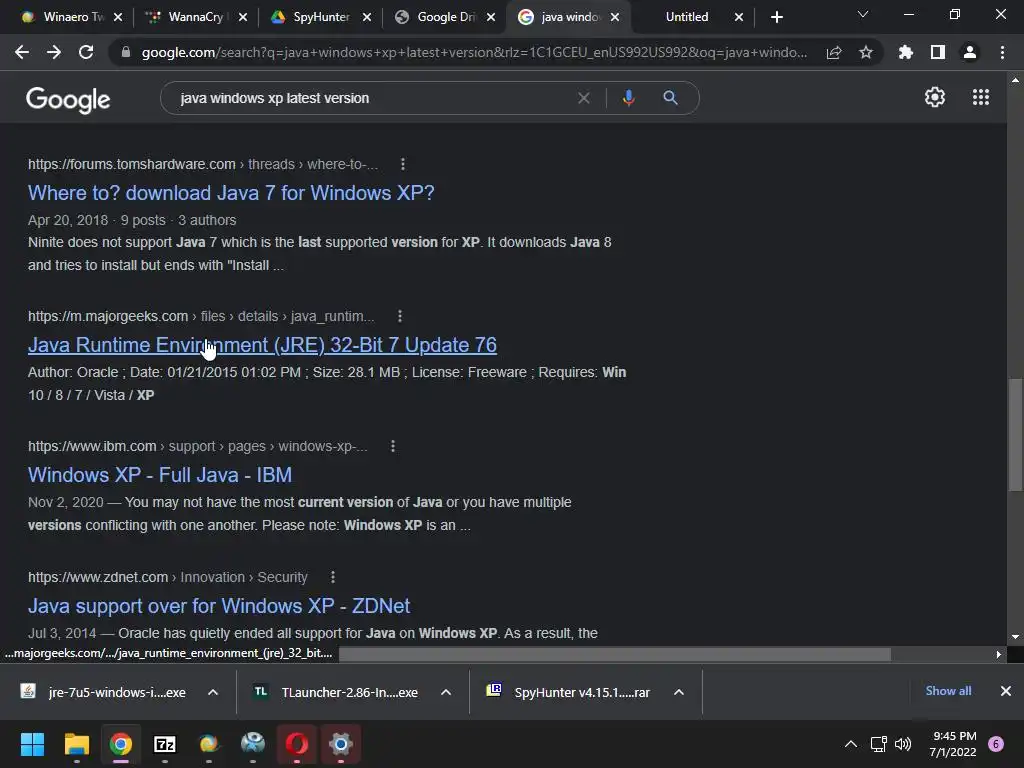The image size is (1024, 768).
Task: Open options for the IBM result
Action: click(x=392, y=446)
